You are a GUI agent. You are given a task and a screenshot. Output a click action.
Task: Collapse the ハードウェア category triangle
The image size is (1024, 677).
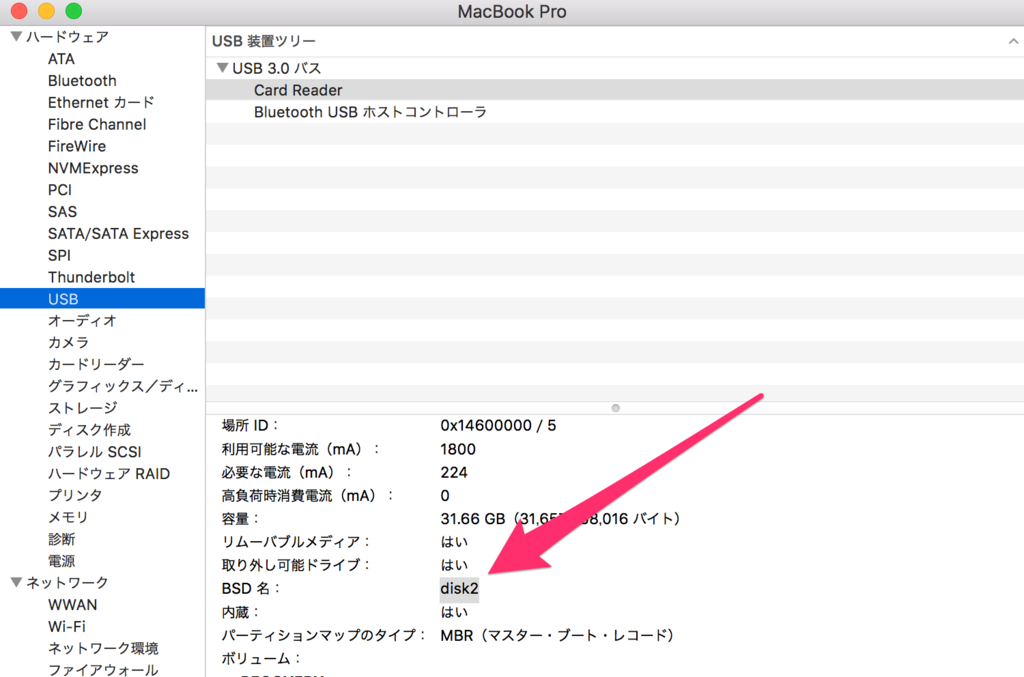16,37
